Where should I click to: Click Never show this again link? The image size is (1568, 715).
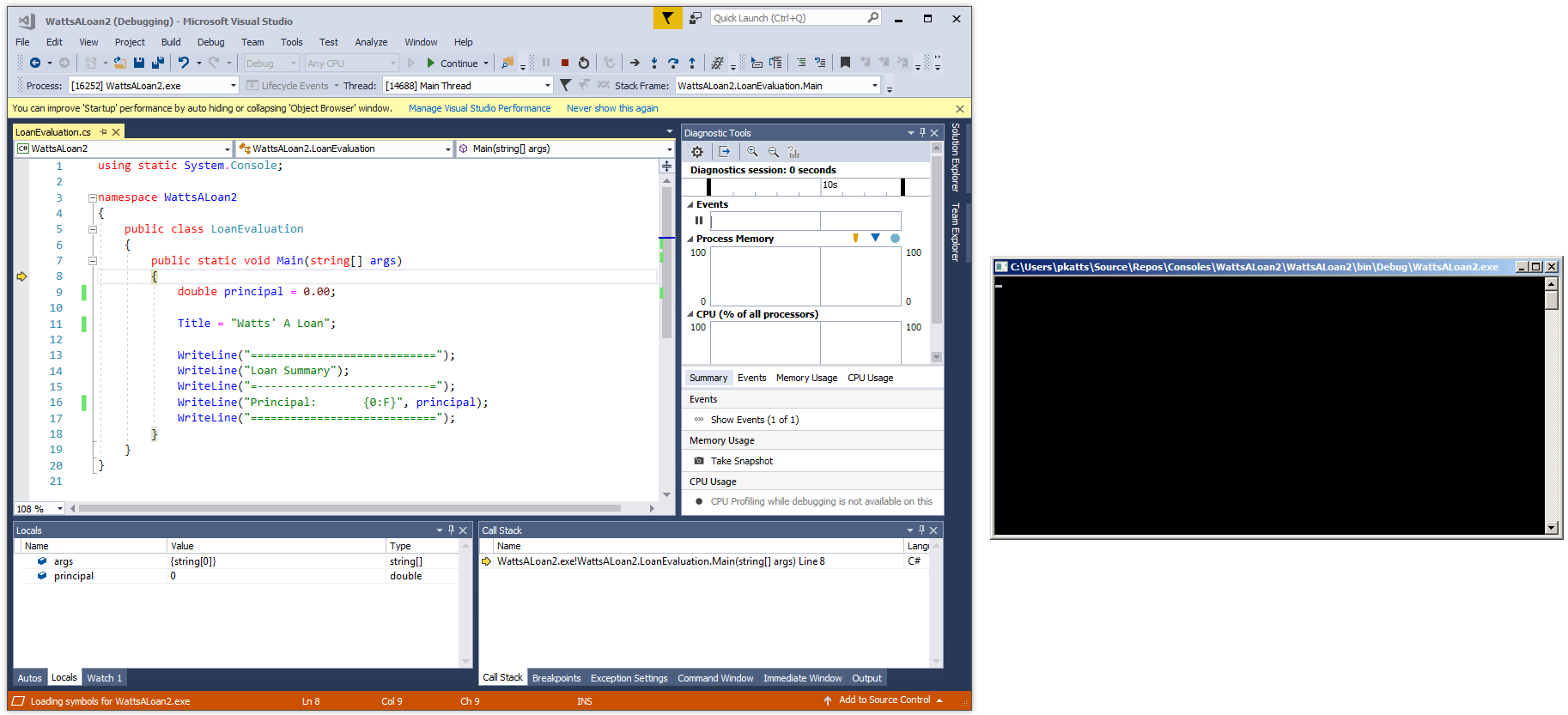pos(612,108)
